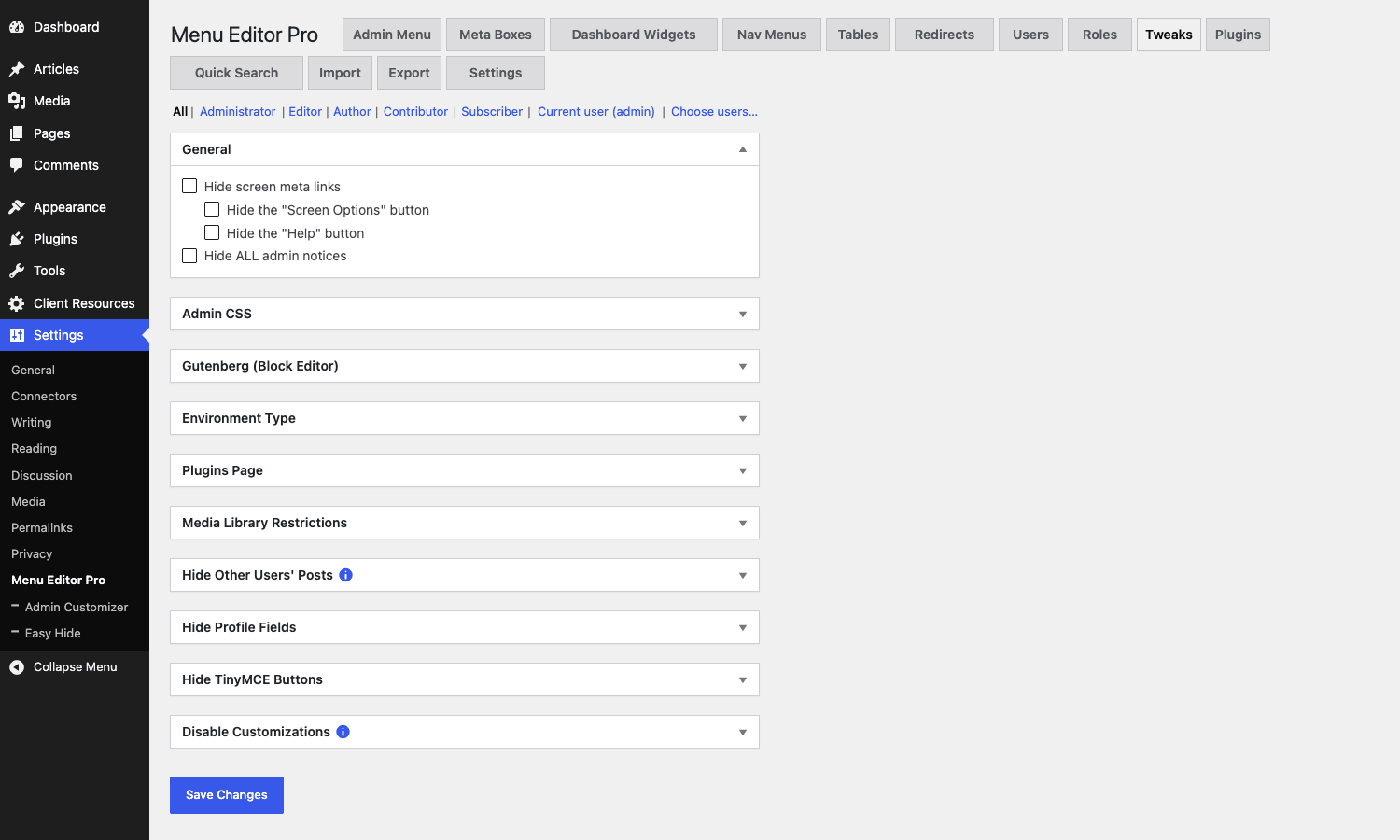Open the Roles tab
Image resolution: width=1400 pixels, height=840 pixels.
click(x=1099, y=35)
